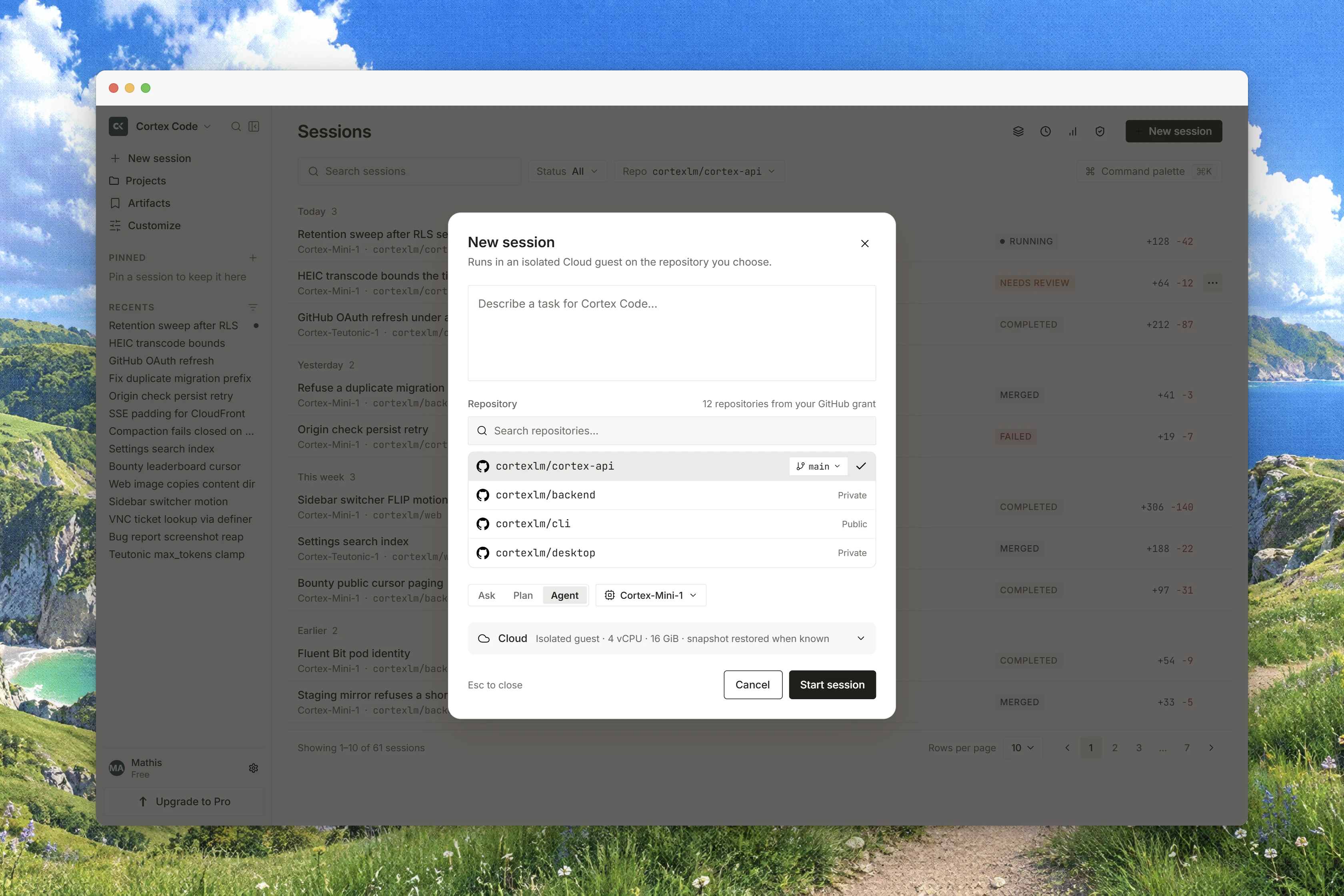Go to the next page arrow
Viewport: 1344px width, 896px height.
click(1211, 748)
